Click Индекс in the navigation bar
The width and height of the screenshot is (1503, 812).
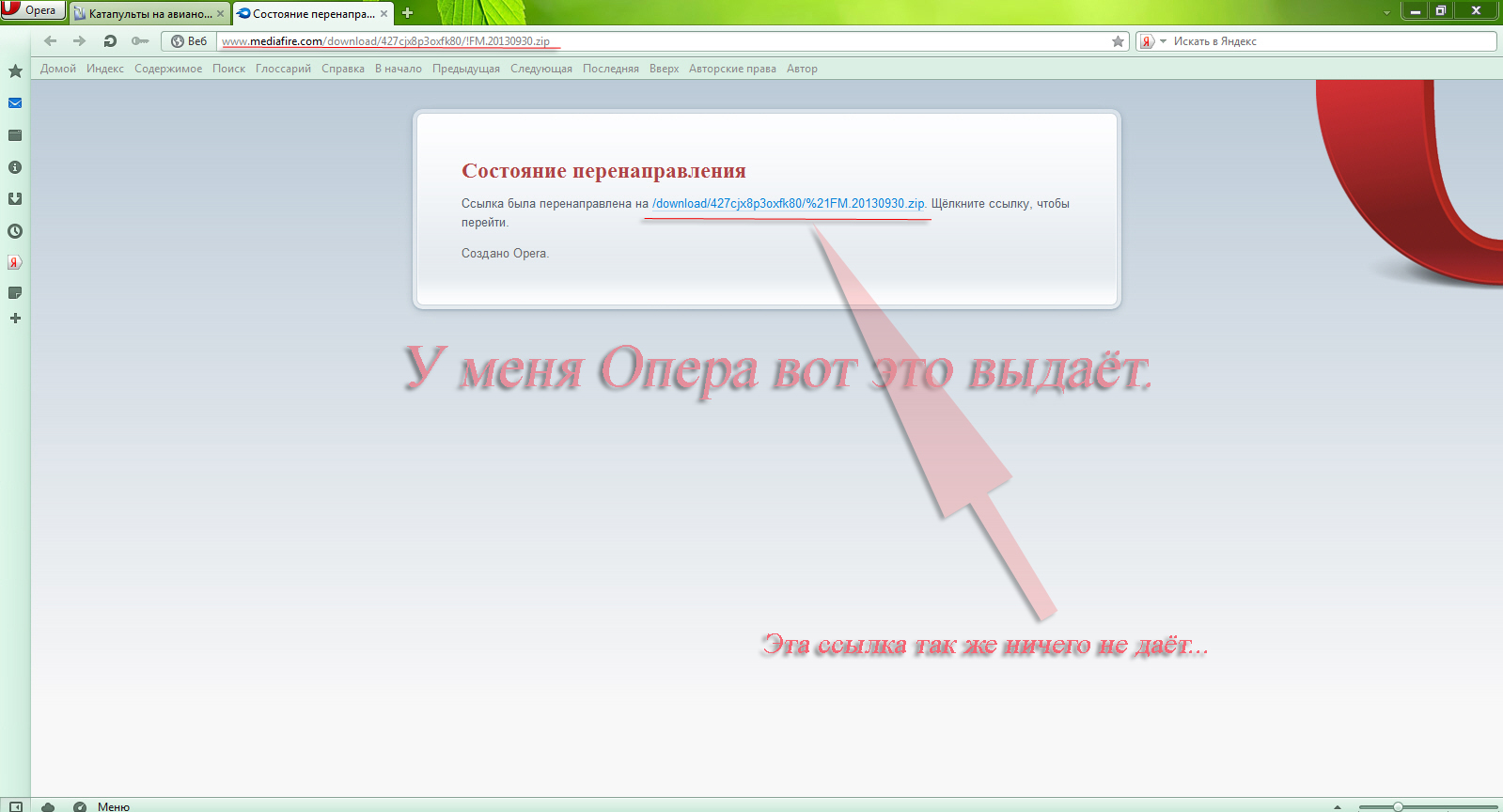(x=105, y=69)
